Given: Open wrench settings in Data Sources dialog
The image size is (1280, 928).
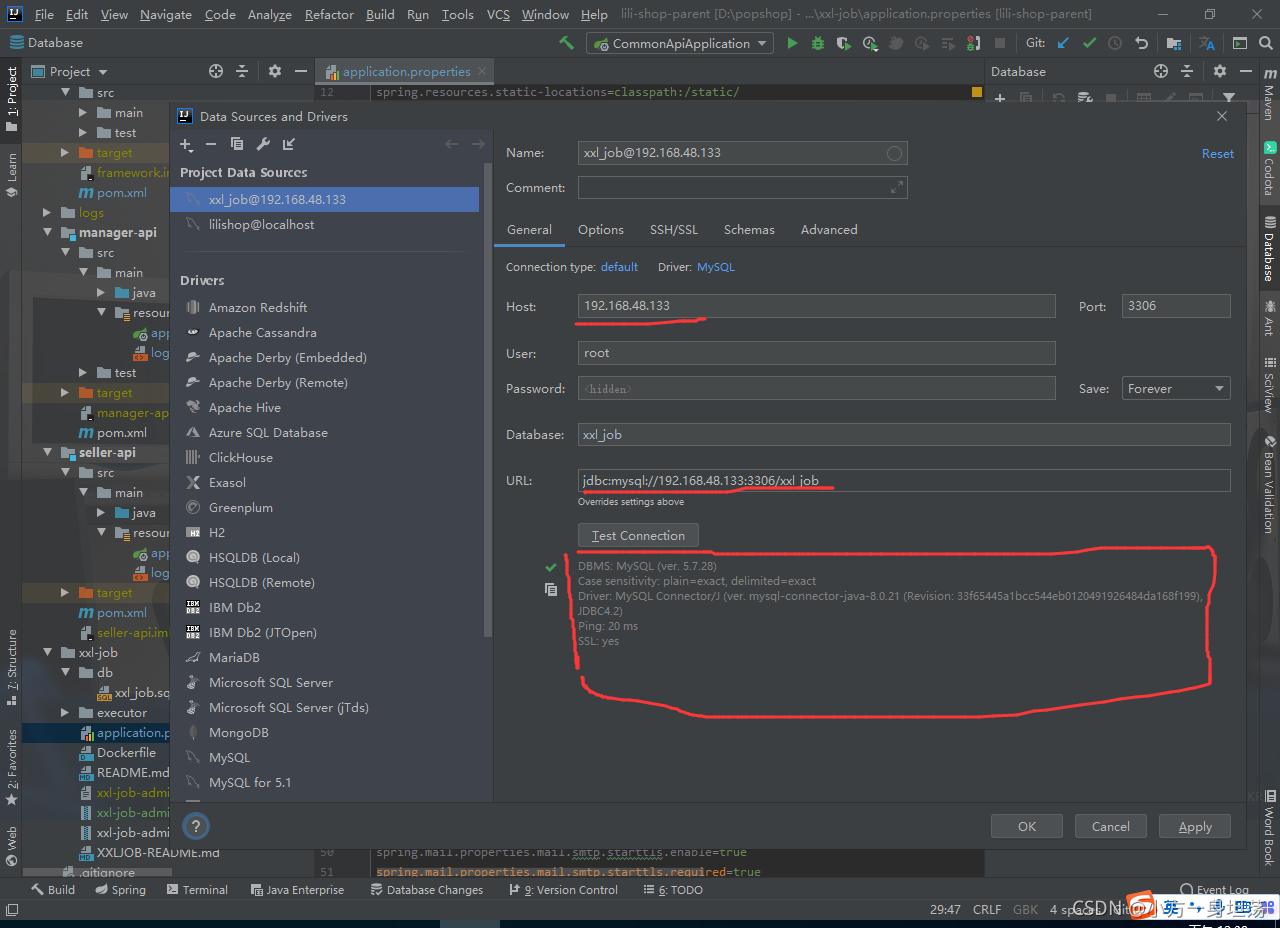Looking at the screenshot, I should 263,145.
